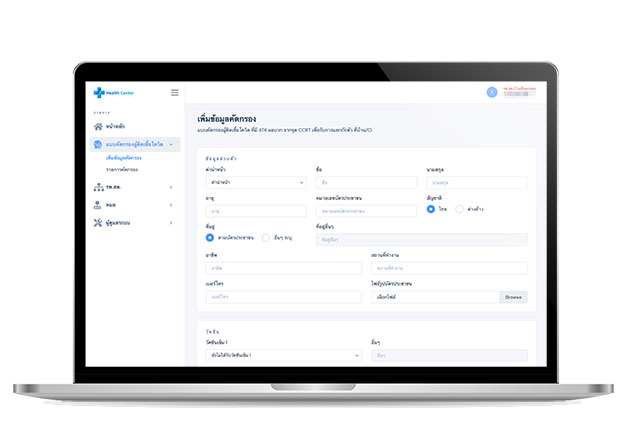This screenshot has height=423, width=626.
Task: Click the หมอ doctor icon in sidebar
Action: click(98, 204)
